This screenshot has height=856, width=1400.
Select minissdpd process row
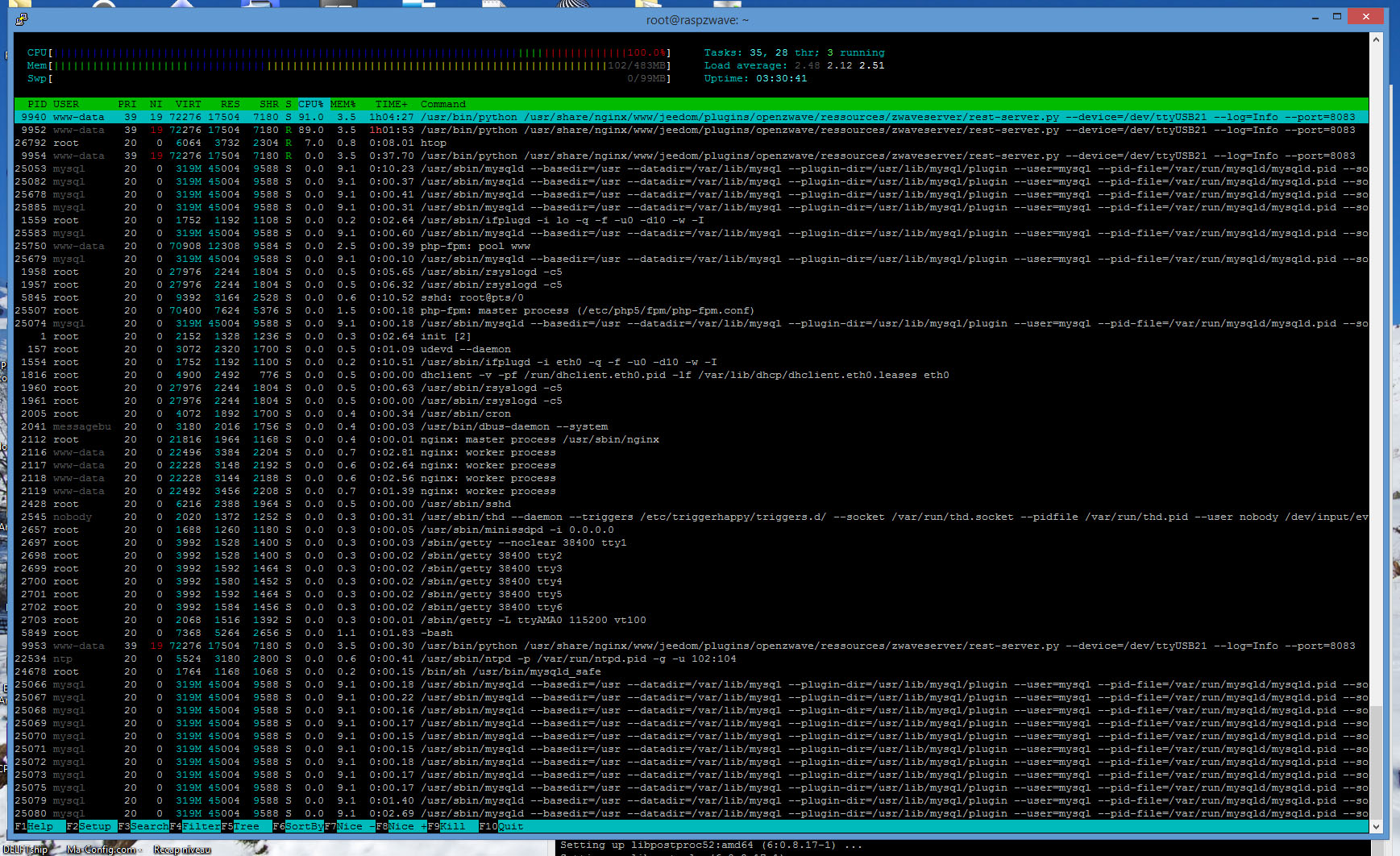691,530
